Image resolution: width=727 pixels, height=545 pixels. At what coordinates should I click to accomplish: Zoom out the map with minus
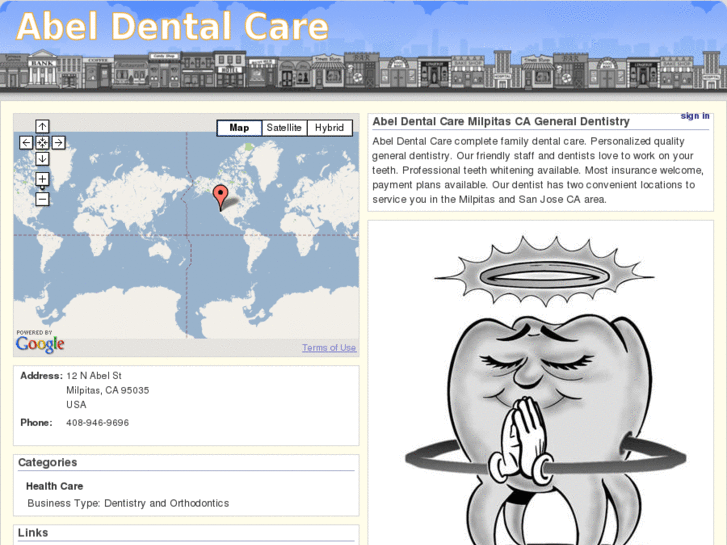(x=42, y=199)
